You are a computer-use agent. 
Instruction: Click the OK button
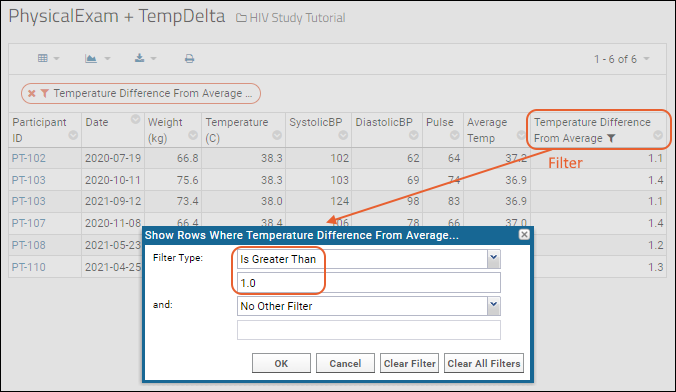tap(281, 363)
